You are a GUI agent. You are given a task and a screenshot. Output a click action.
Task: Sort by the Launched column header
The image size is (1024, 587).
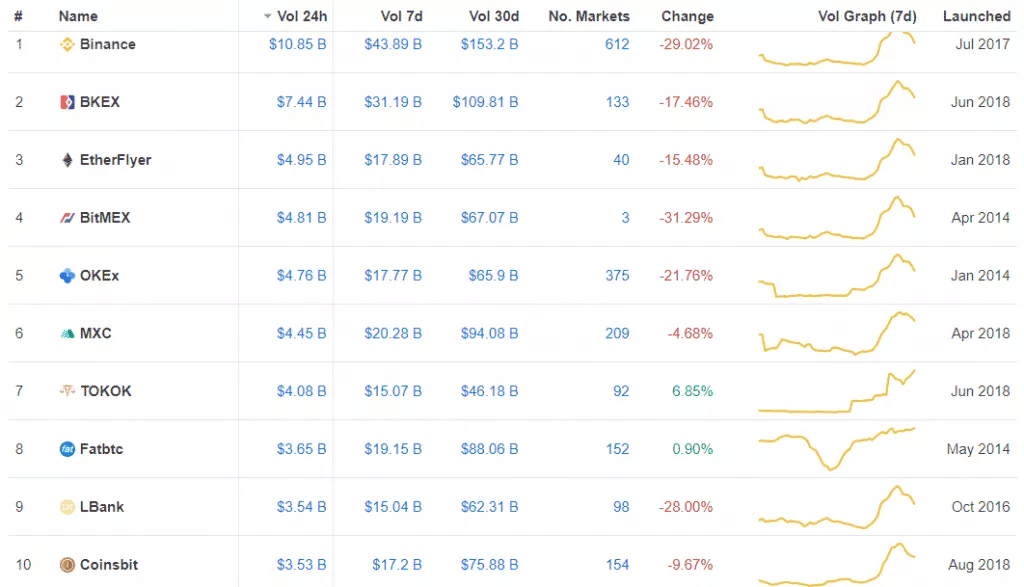[x=976, y=16]
